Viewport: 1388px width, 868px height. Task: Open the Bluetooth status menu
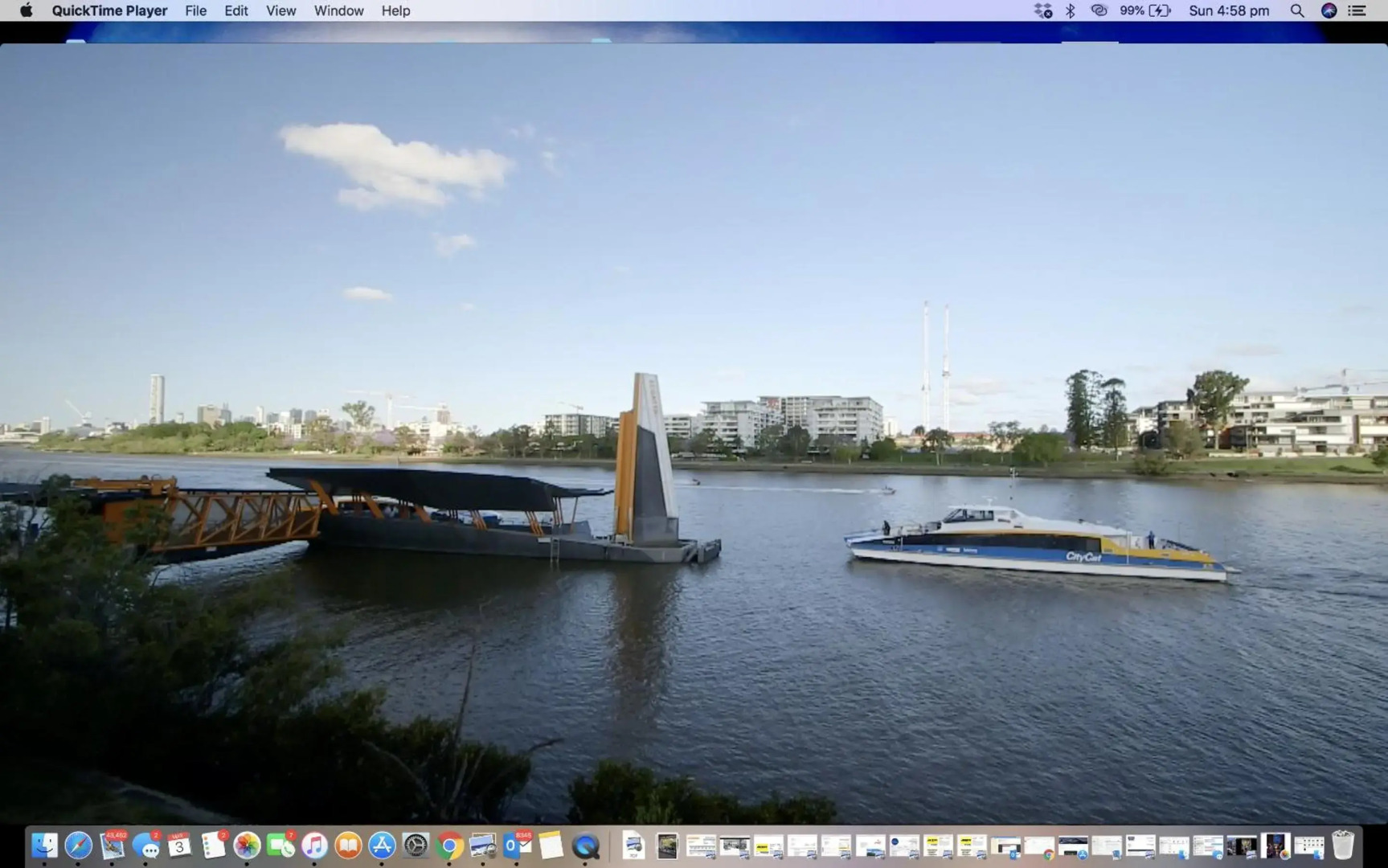(1070, 10)
